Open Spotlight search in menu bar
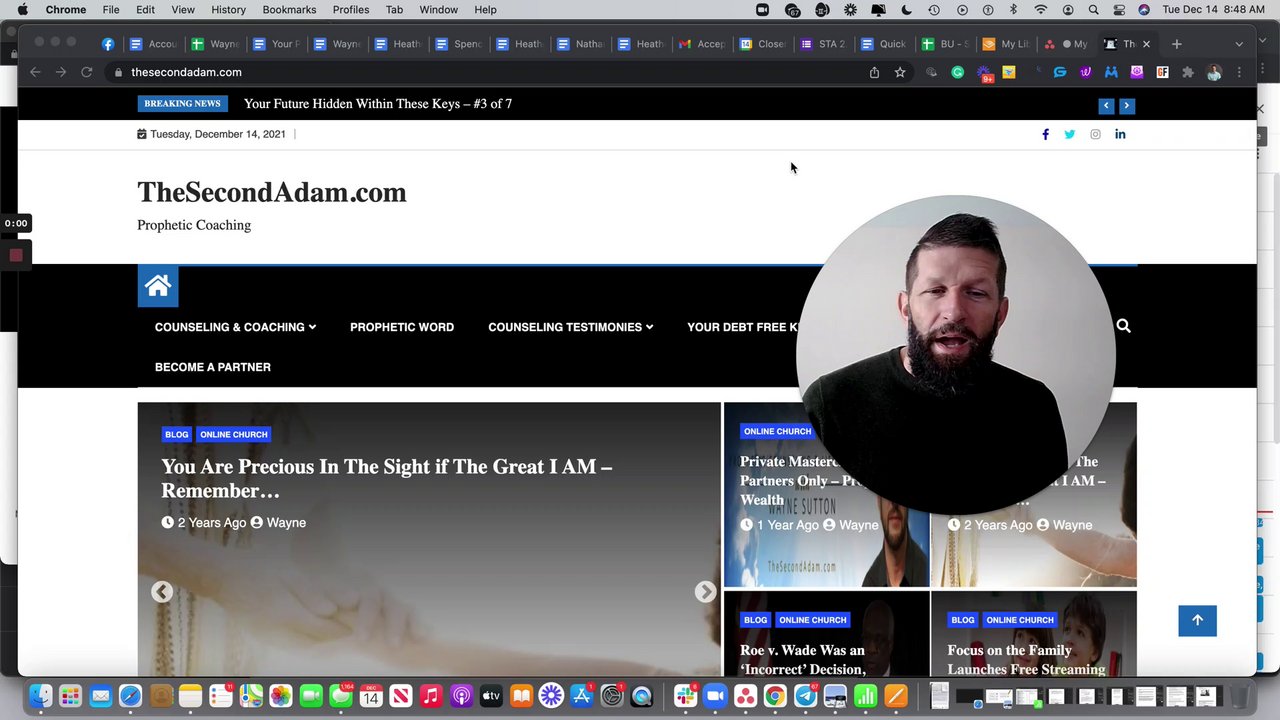 [x=1093, y=10]
